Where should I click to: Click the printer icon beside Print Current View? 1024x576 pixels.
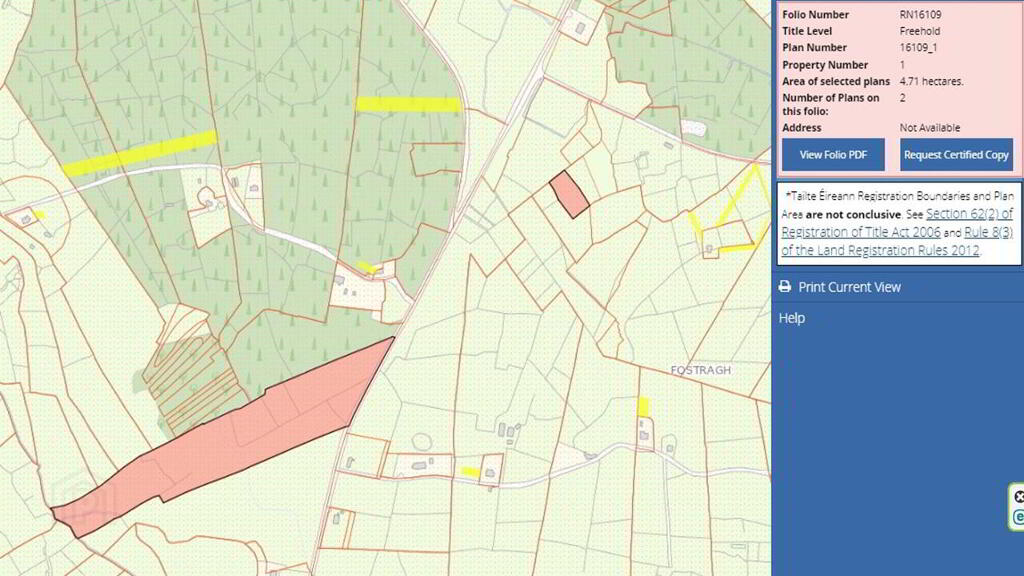(x=785, y=287)
